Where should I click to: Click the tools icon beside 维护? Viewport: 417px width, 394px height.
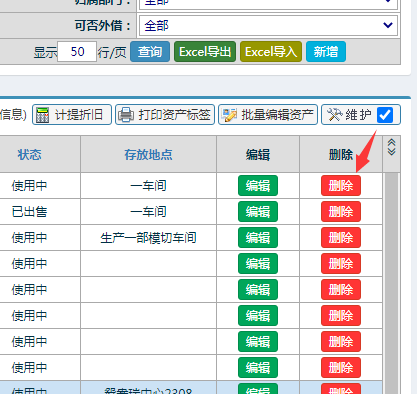point(334,115)
